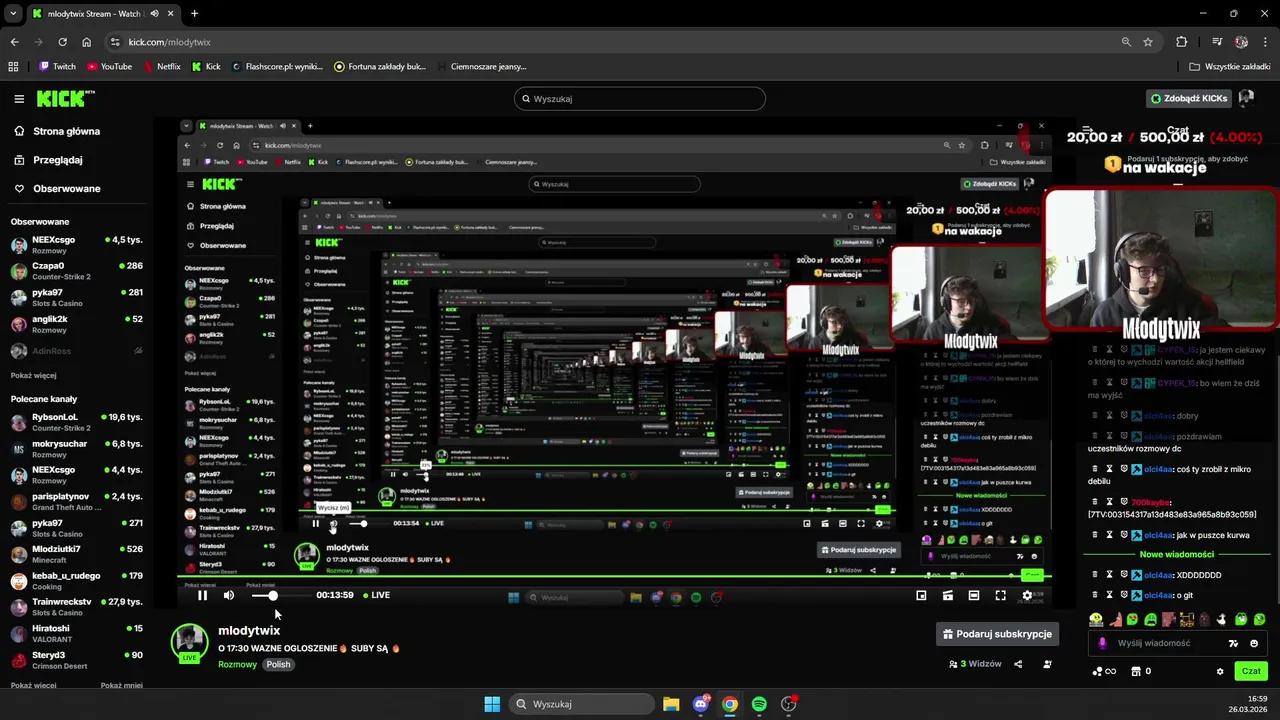Open the Twitch bookmark

(57, 66)
